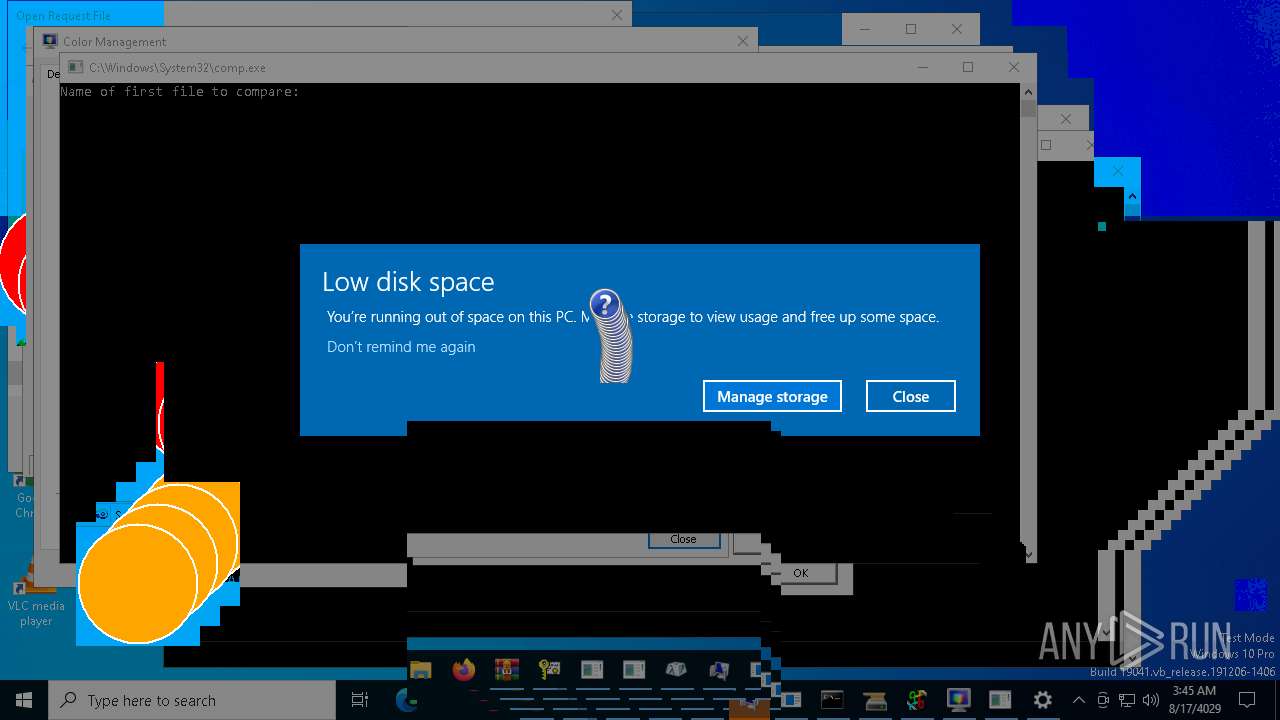Viewport: 1280px width, 720px height.
Task: Click the Meet Now tray icon
Action: [x=1103, y=700]
